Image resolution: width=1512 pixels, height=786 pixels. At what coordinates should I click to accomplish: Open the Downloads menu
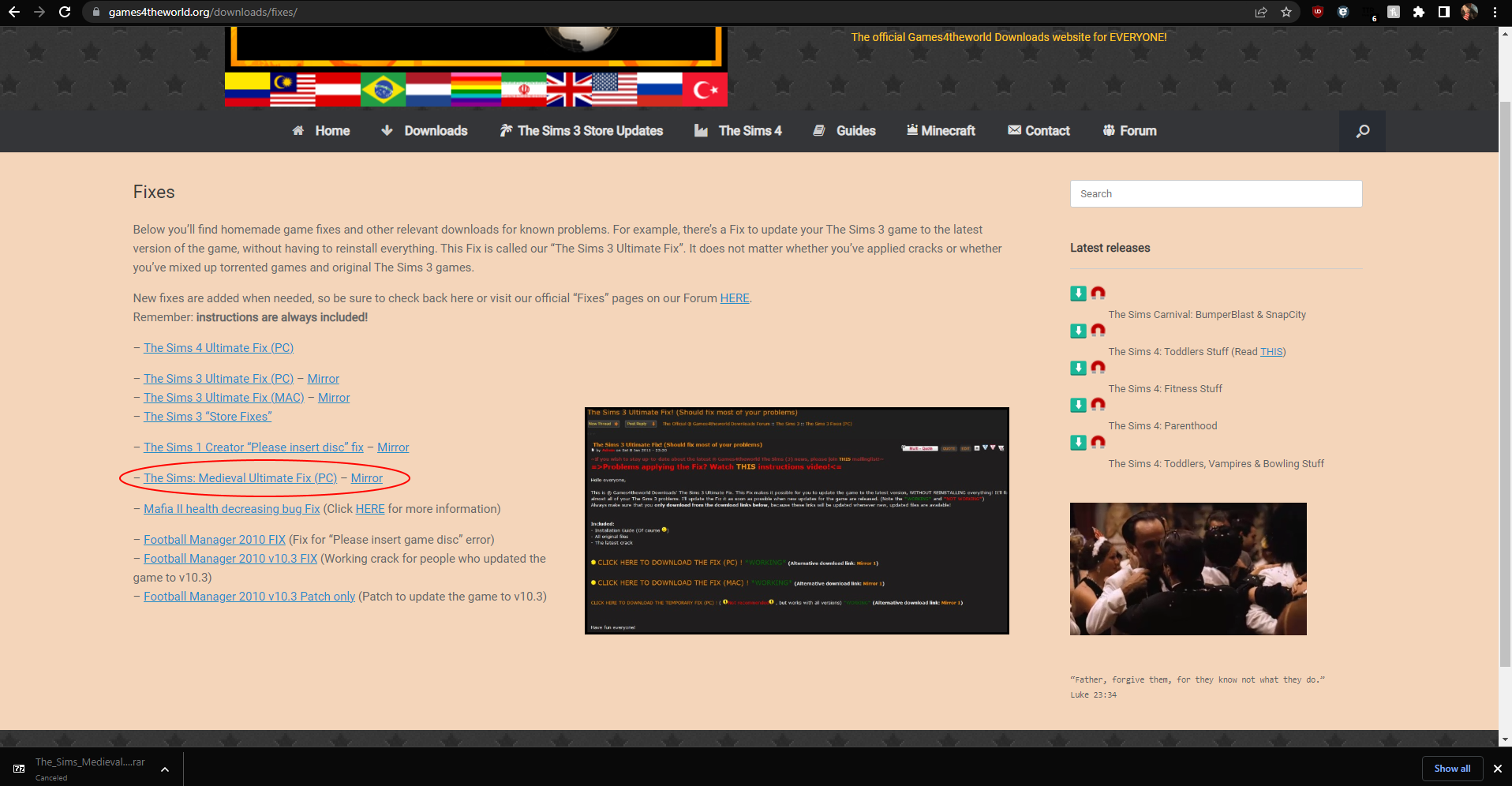pos(425,131)
